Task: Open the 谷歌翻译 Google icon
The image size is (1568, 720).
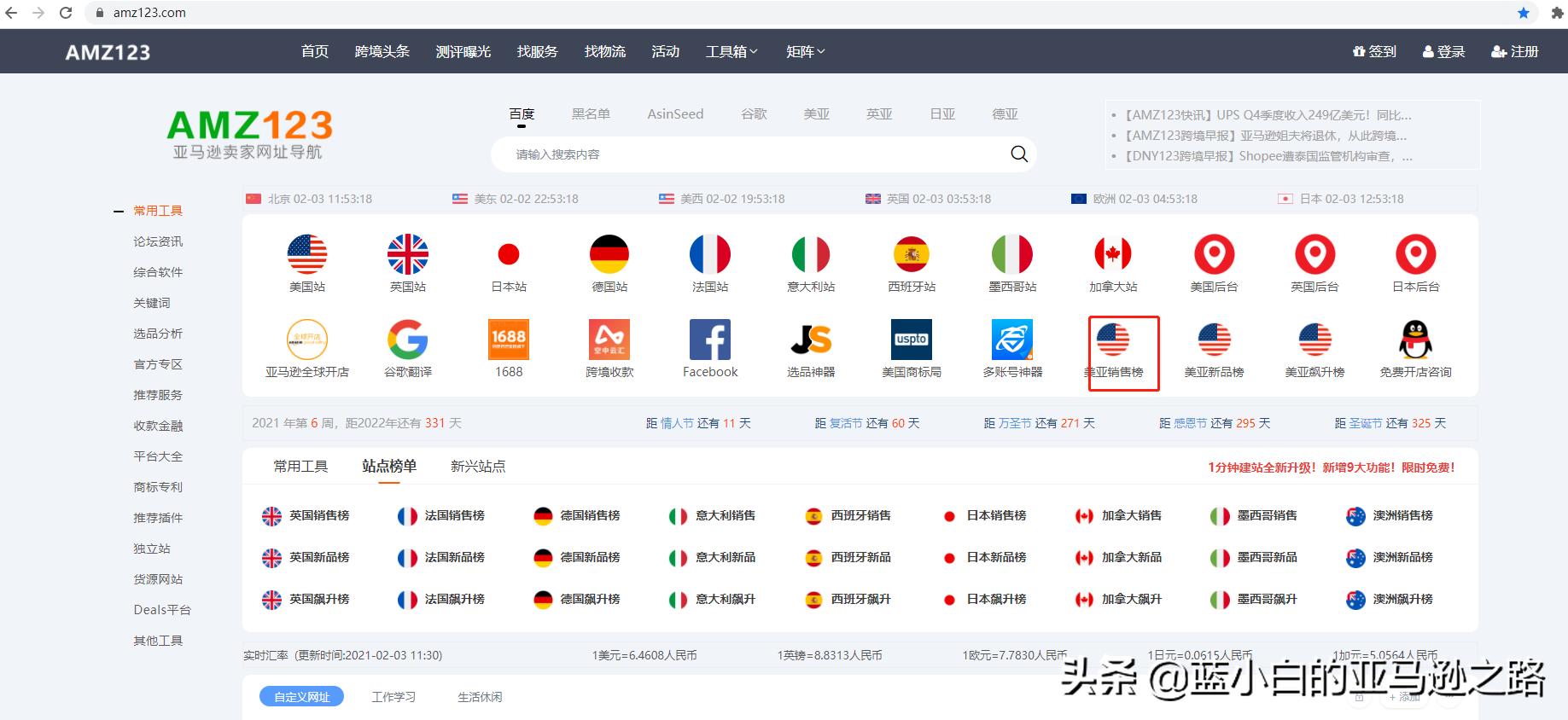Action: point(408,340)
